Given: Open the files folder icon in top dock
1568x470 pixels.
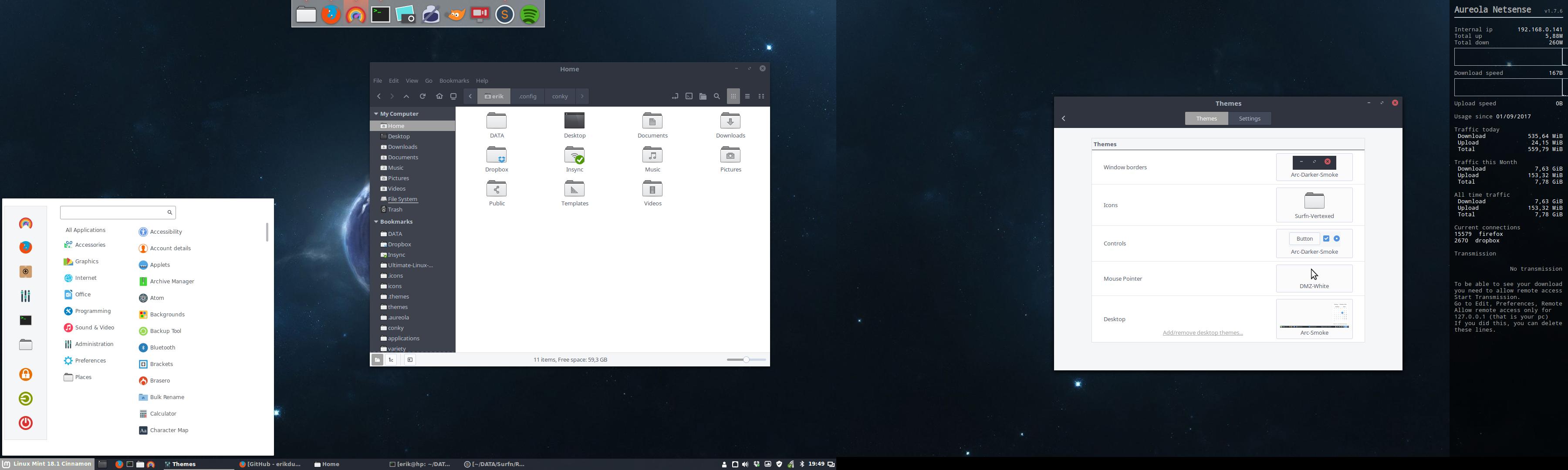Looking at the screenshot, I should click(306, 15).
